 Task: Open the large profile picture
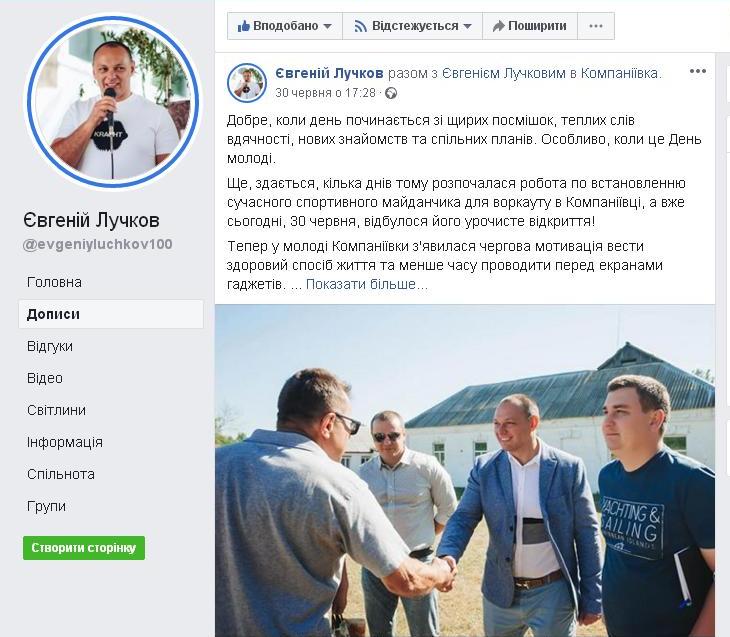112,102
